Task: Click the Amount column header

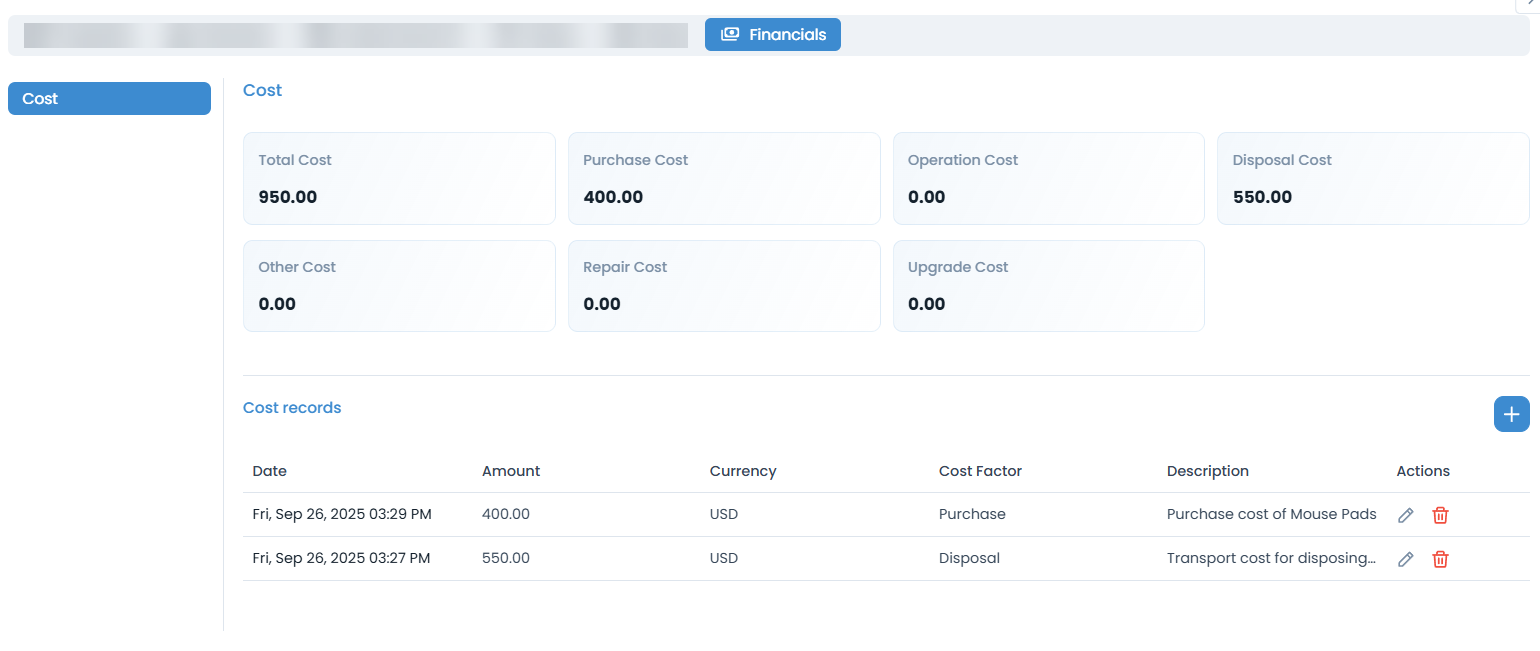Action: point(510,471)
